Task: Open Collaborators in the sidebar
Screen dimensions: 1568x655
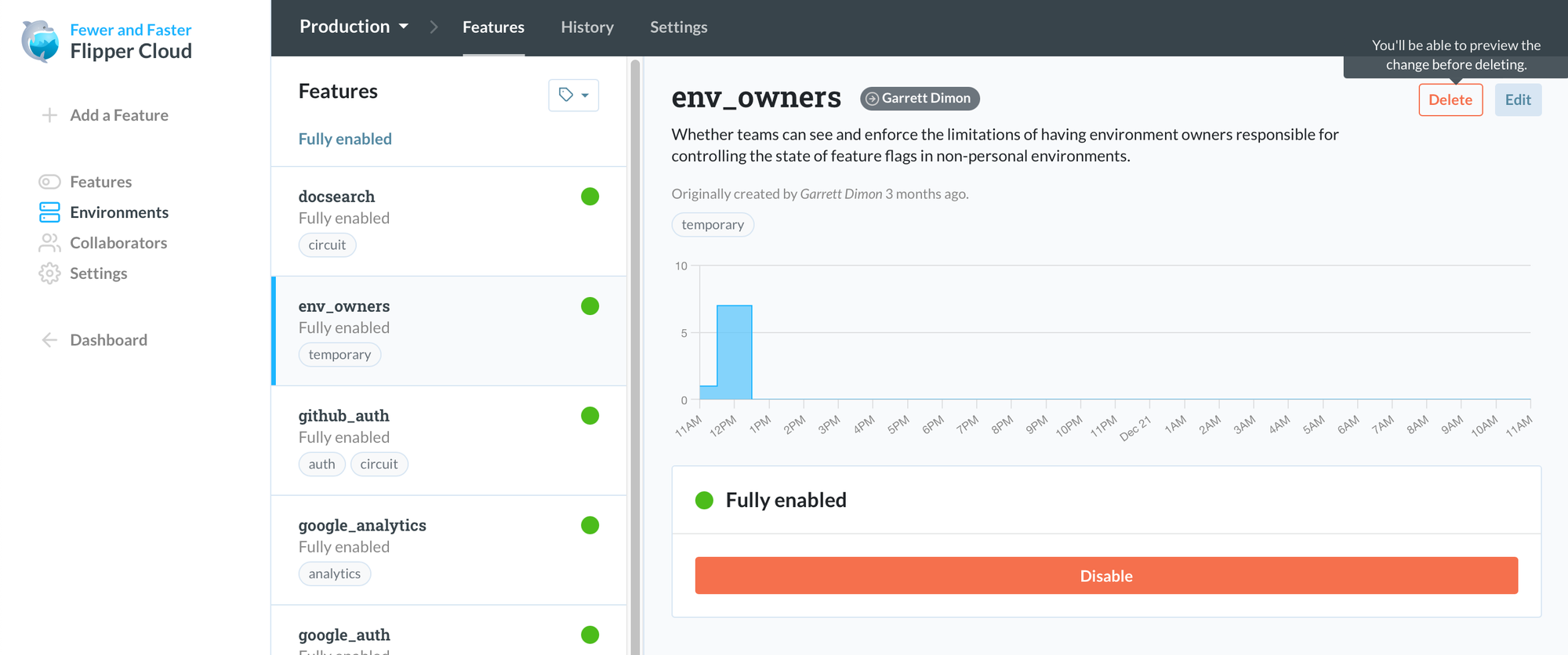Action: point(118,243)
